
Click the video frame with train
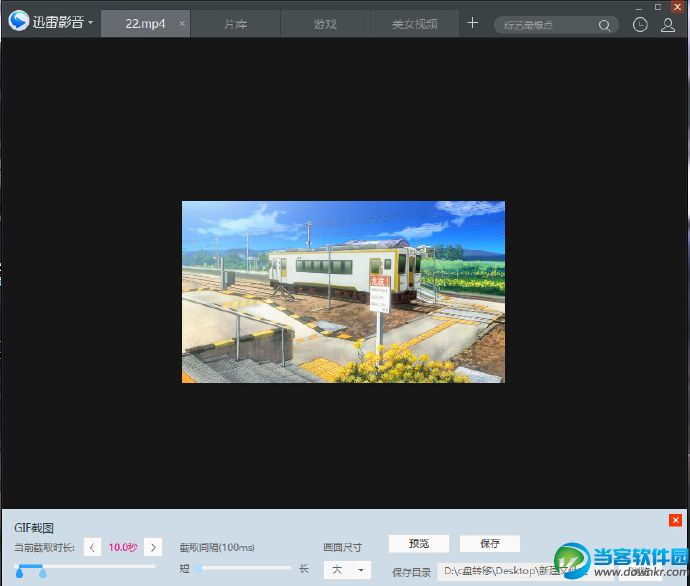[343, 292]
